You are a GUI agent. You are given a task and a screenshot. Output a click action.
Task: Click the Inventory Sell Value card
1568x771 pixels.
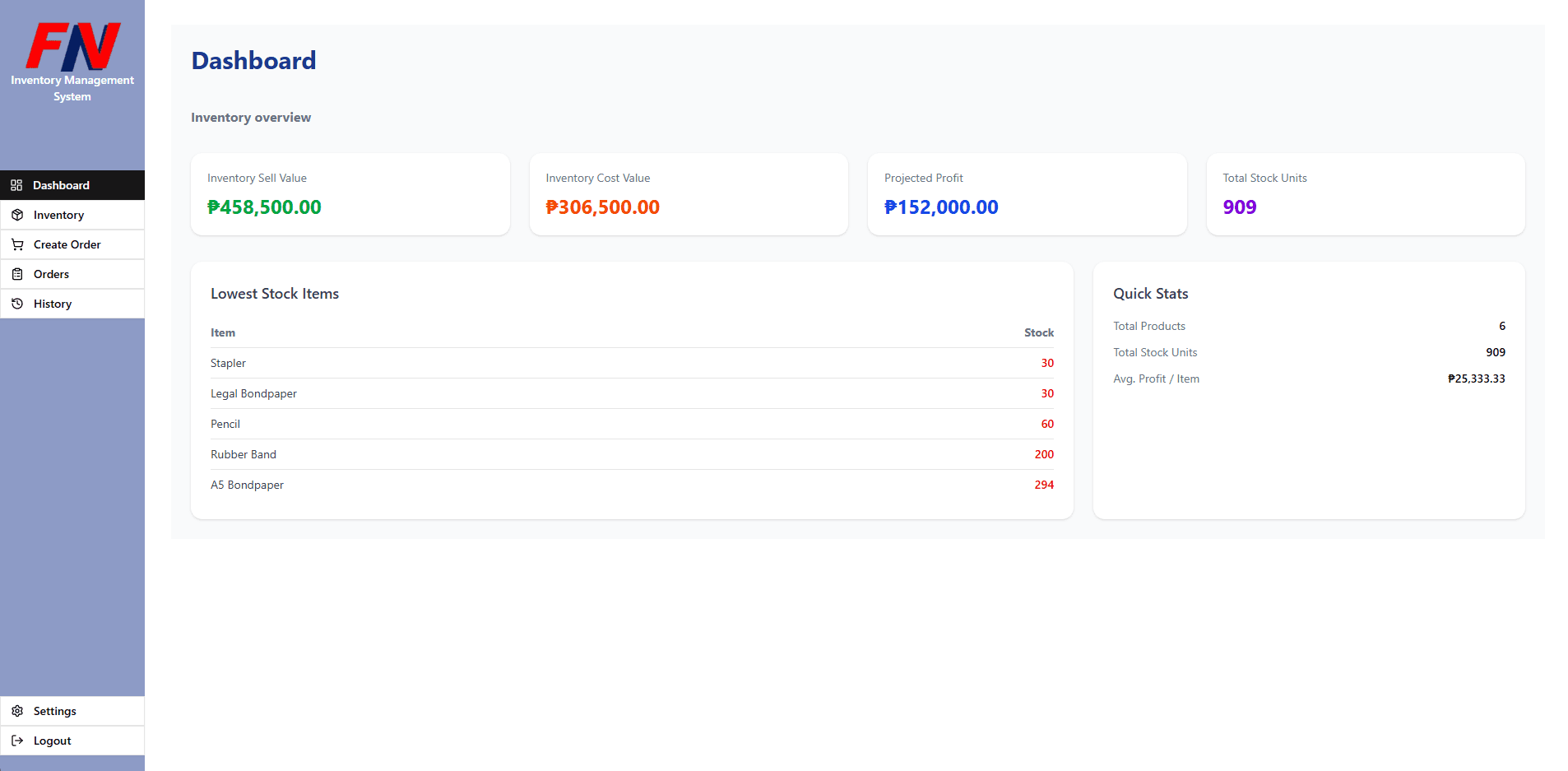[350, 194]
